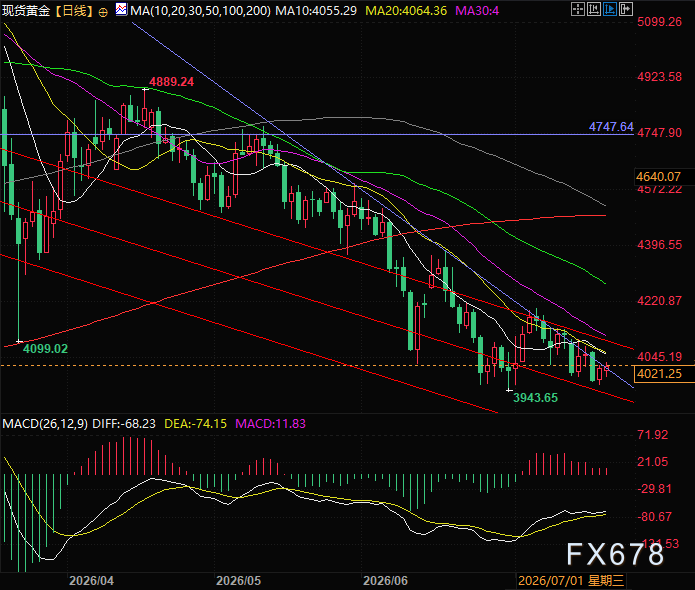The width and height of the screenshot is (695, 590).
Task: Click the scroll-to-chart-start axis icon
Action: (594, 9)
